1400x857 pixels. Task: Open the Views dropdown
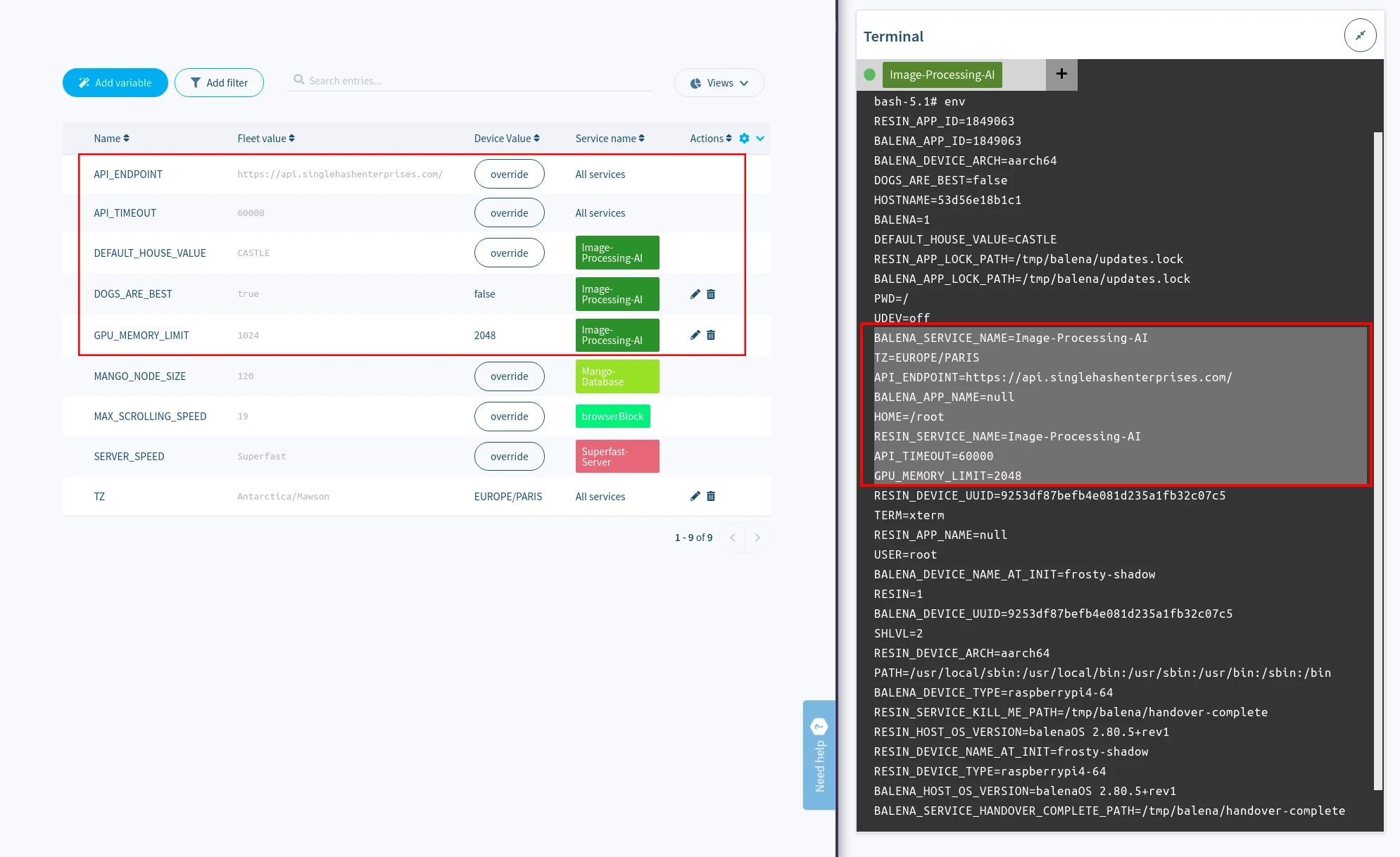pyautogui.click(x=719, y=82)
